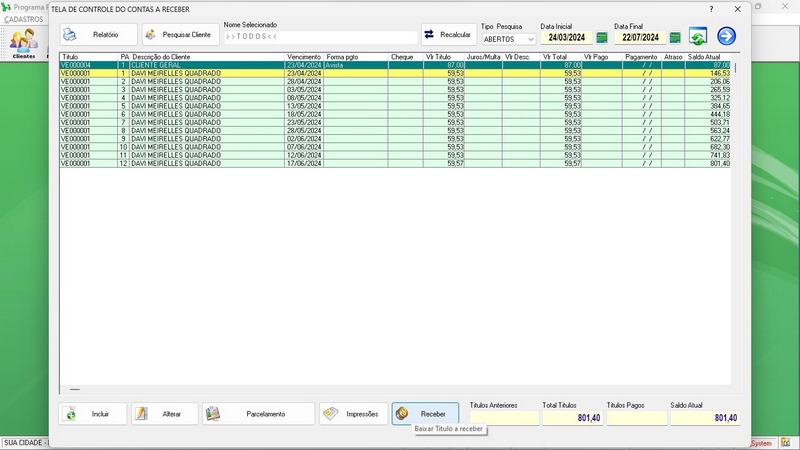This screenshot has width=800, height=450.
Task: Sort by the Vencimento column header
Action: (304, 57)
